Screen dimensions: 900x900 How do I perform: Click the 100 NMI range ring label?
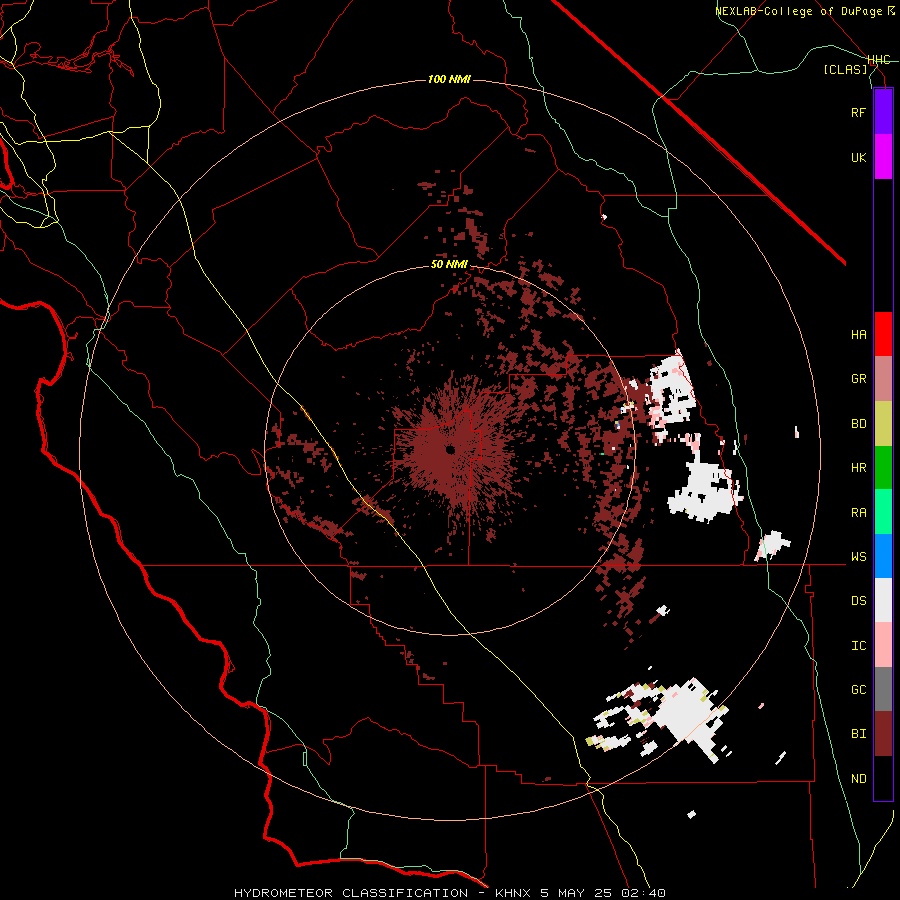449,79
